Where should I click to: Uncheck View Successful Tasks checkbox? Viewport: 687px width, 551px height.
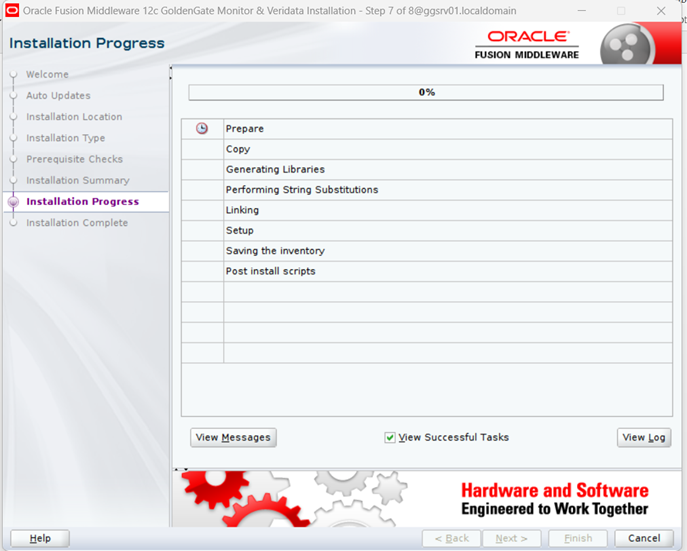coord(390,437)
